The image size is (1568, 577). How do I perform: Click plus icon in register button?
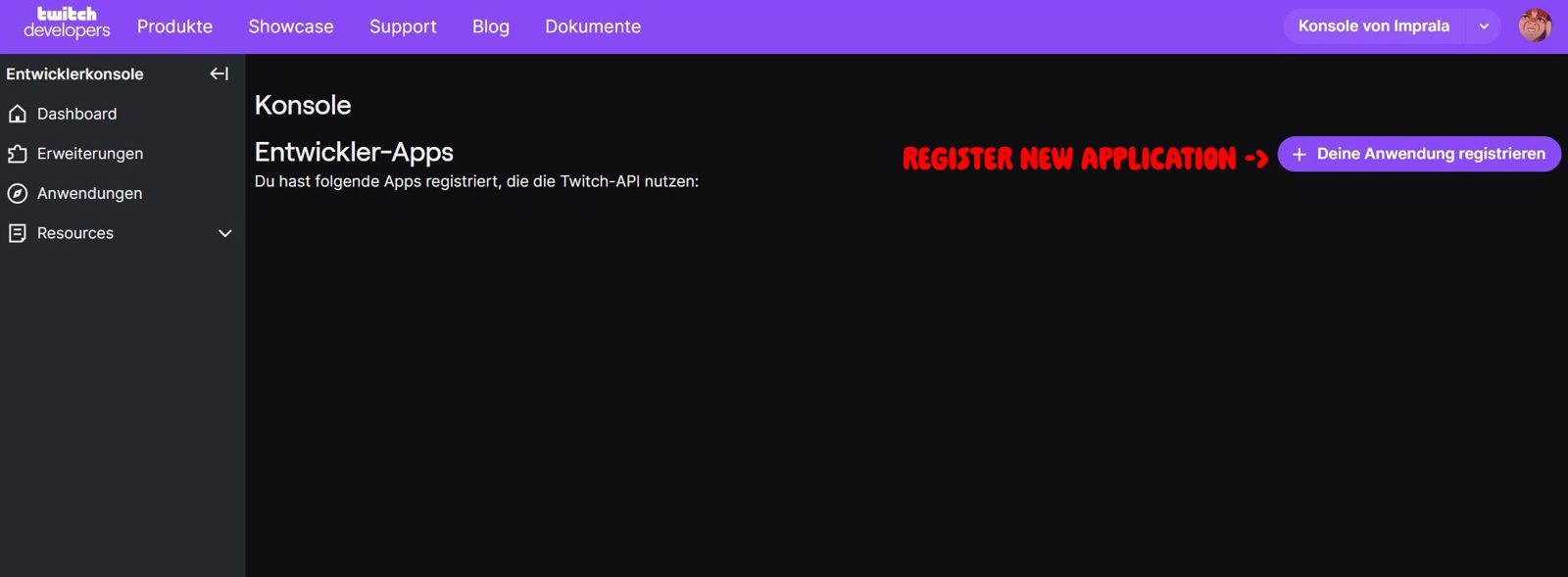tap(1299, 155)
